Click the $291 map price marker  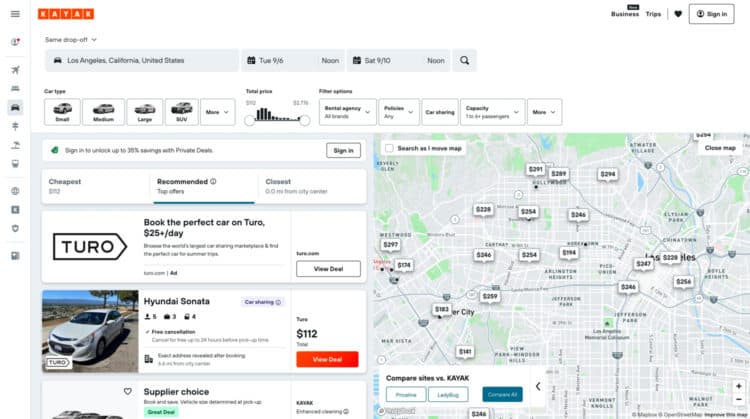536,169
